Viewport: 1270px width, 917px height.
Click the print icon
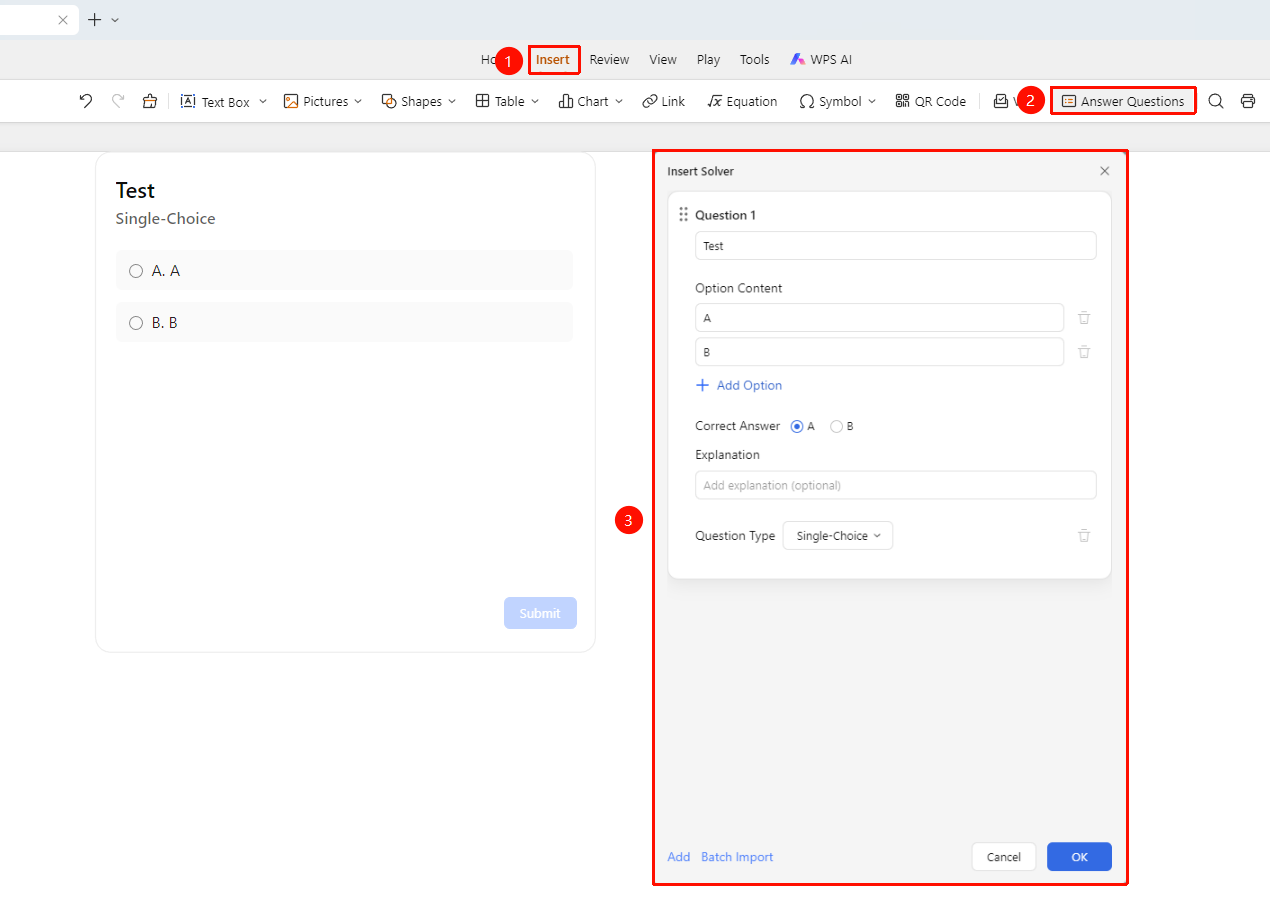click(x=1248, y=101)
